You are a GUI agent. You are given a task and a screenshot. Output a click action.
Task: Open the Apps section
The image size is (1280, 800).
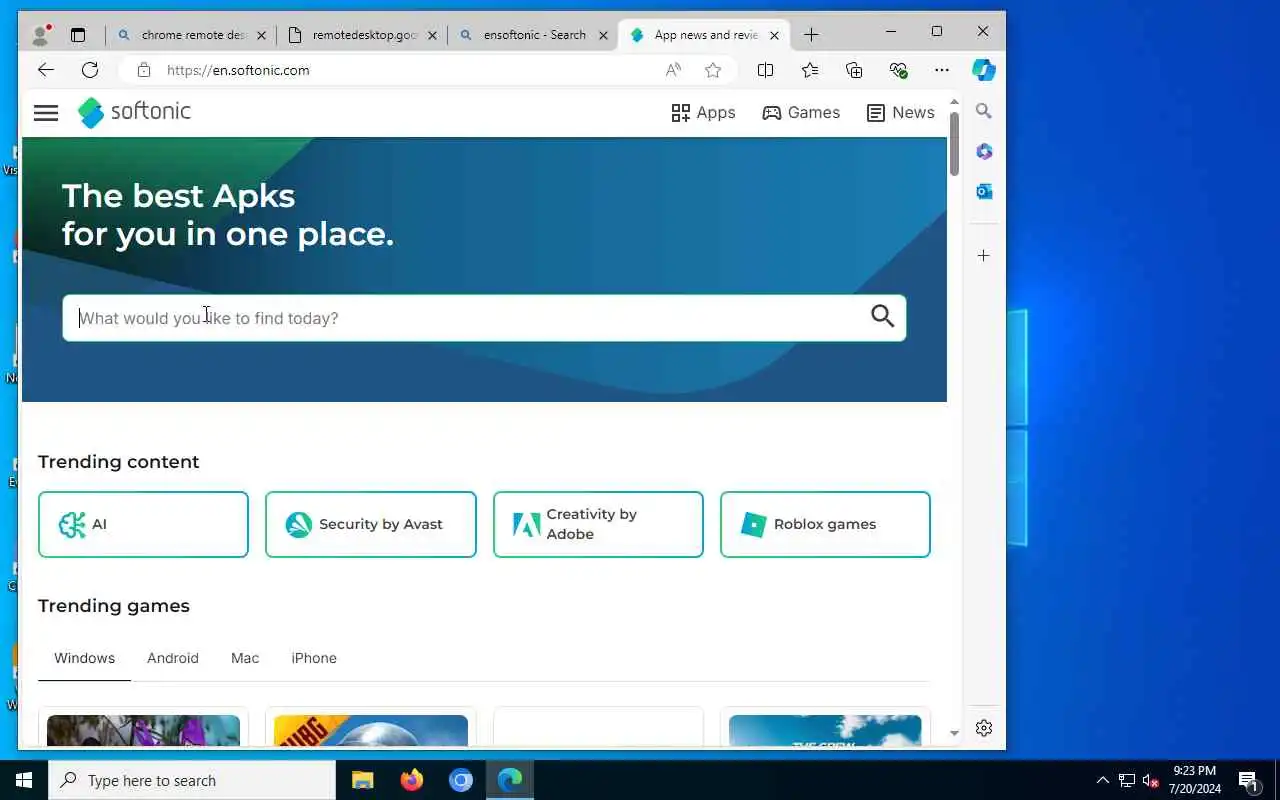[703, 113]
